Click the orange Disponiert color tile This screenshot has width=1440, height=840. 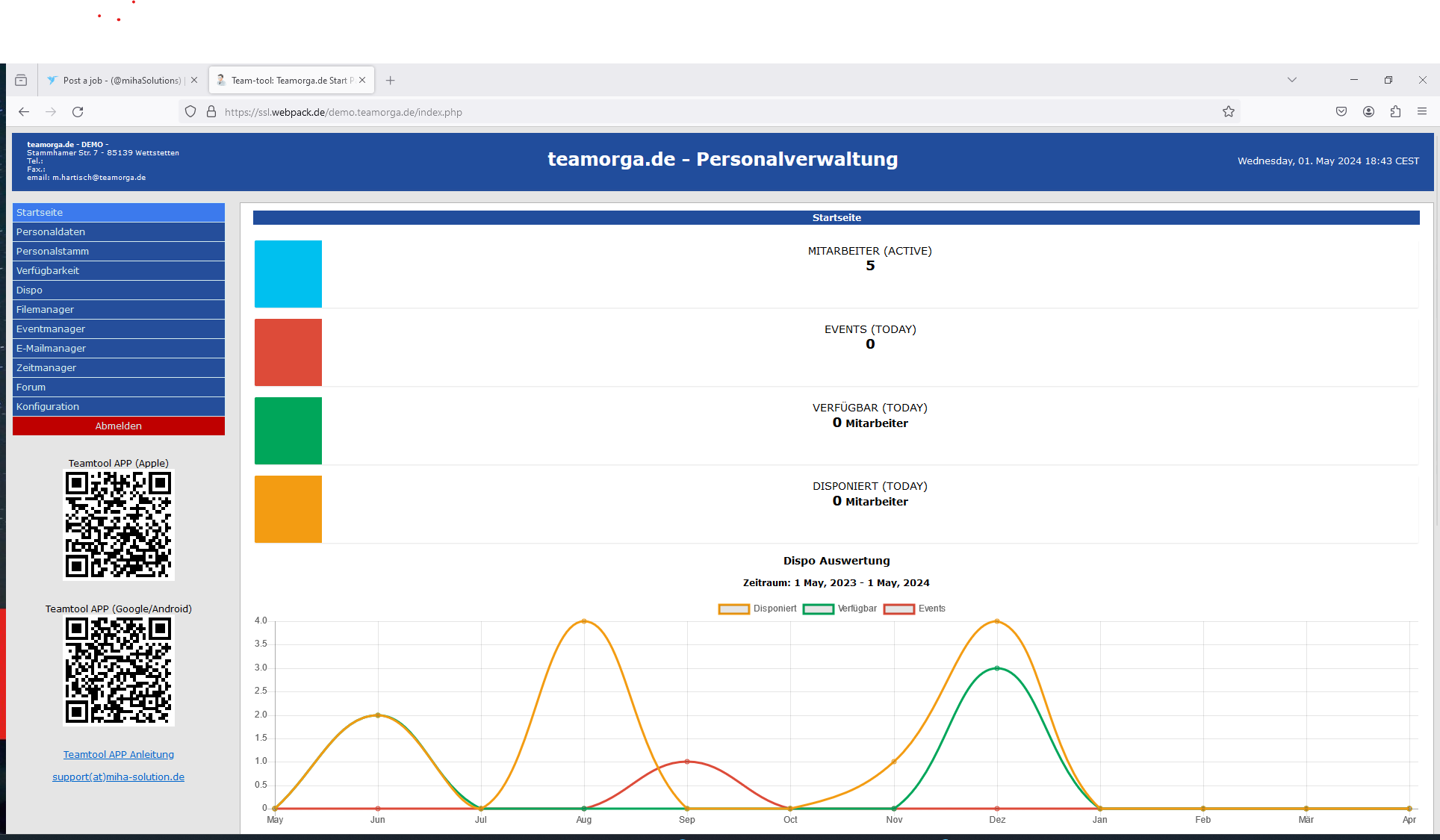[x=288, y=509]
